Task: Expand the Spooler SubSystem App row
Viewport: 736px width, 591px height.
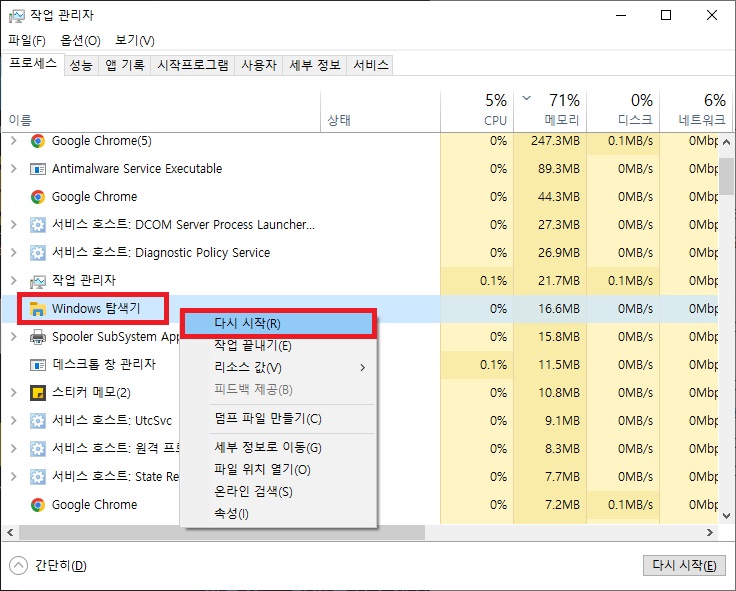Action: (x=14, y=337)
